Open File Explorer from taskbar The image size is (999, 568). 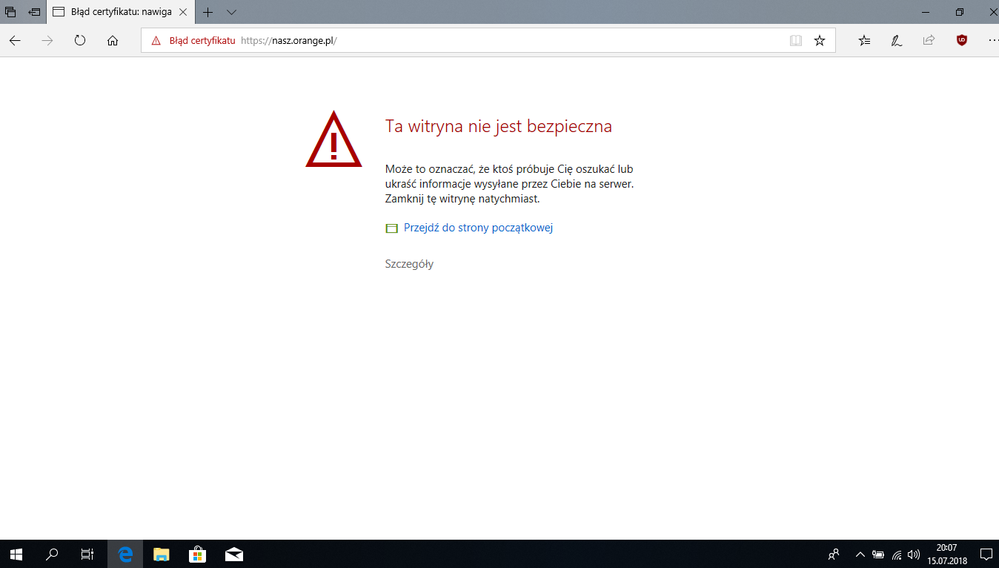161,554
